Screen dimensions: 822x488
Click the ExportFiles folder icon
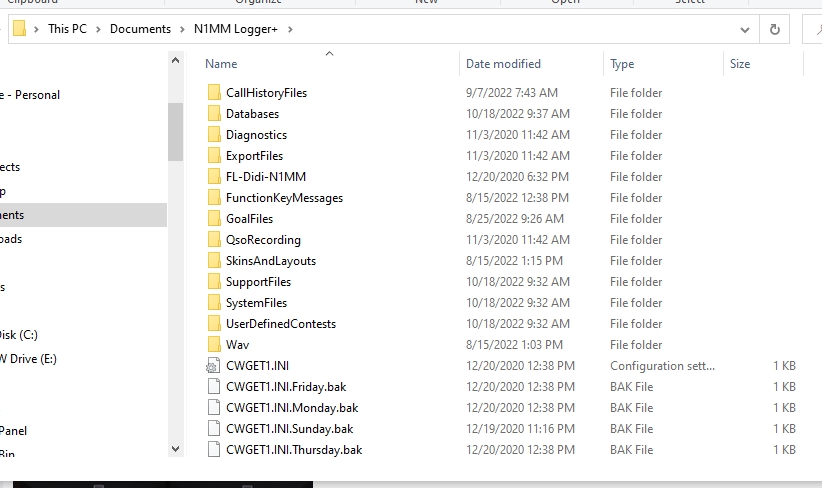pyautogui.click(x=214, y=155)
